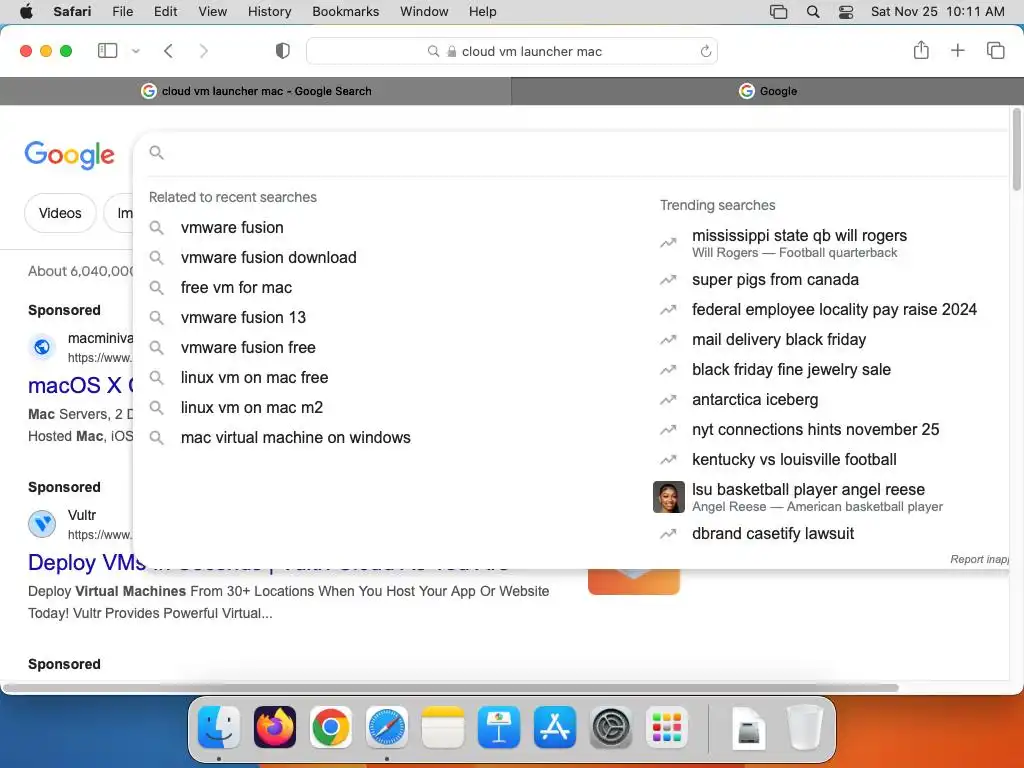Choose the vmware fusion 13 suggestion
Image resolution: width=1024 pixels, height=768 pixels.
pos(243,317)
